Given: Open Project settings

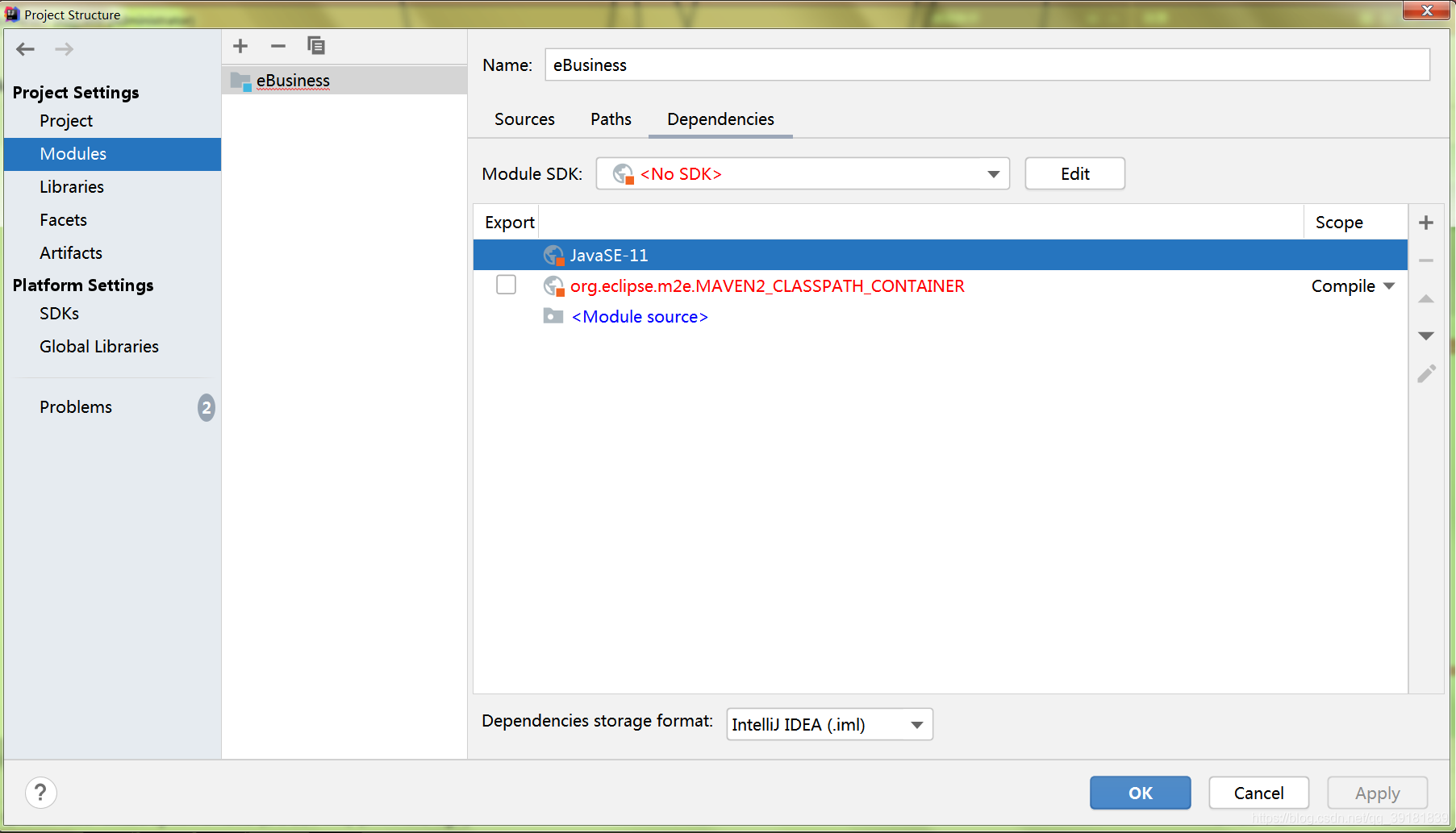Looking at the screenshot, I should point(66,121).
